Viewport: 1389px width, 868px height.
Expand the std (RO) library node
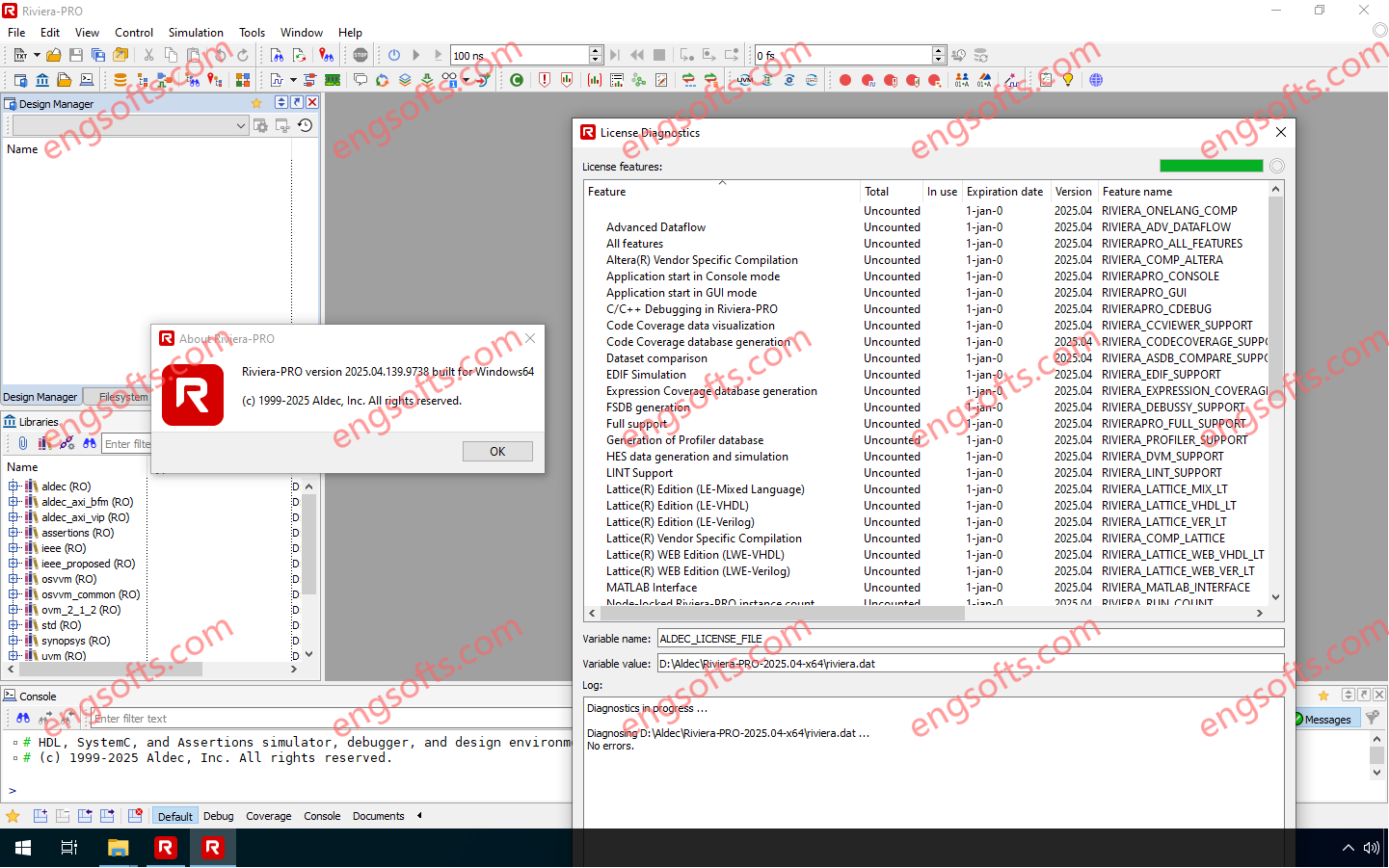click(x=13, y=625)
